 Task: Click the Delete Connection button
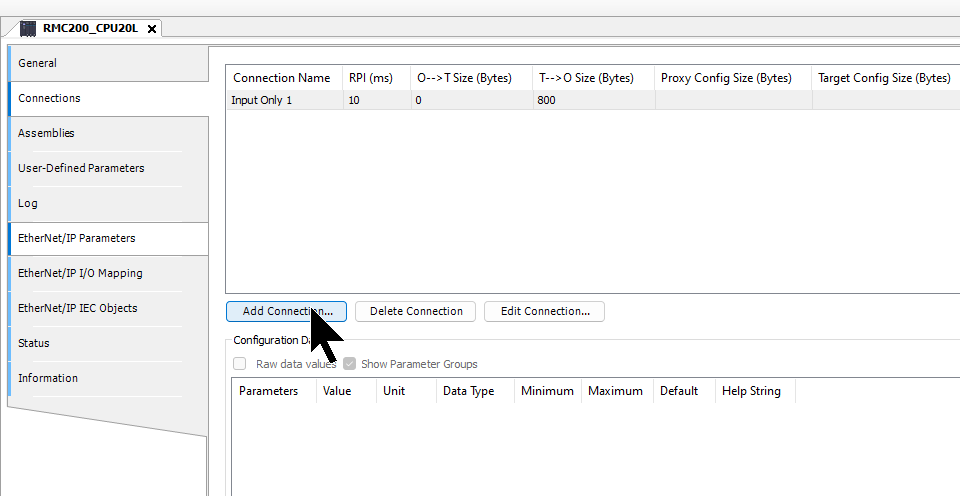[416, 311]
